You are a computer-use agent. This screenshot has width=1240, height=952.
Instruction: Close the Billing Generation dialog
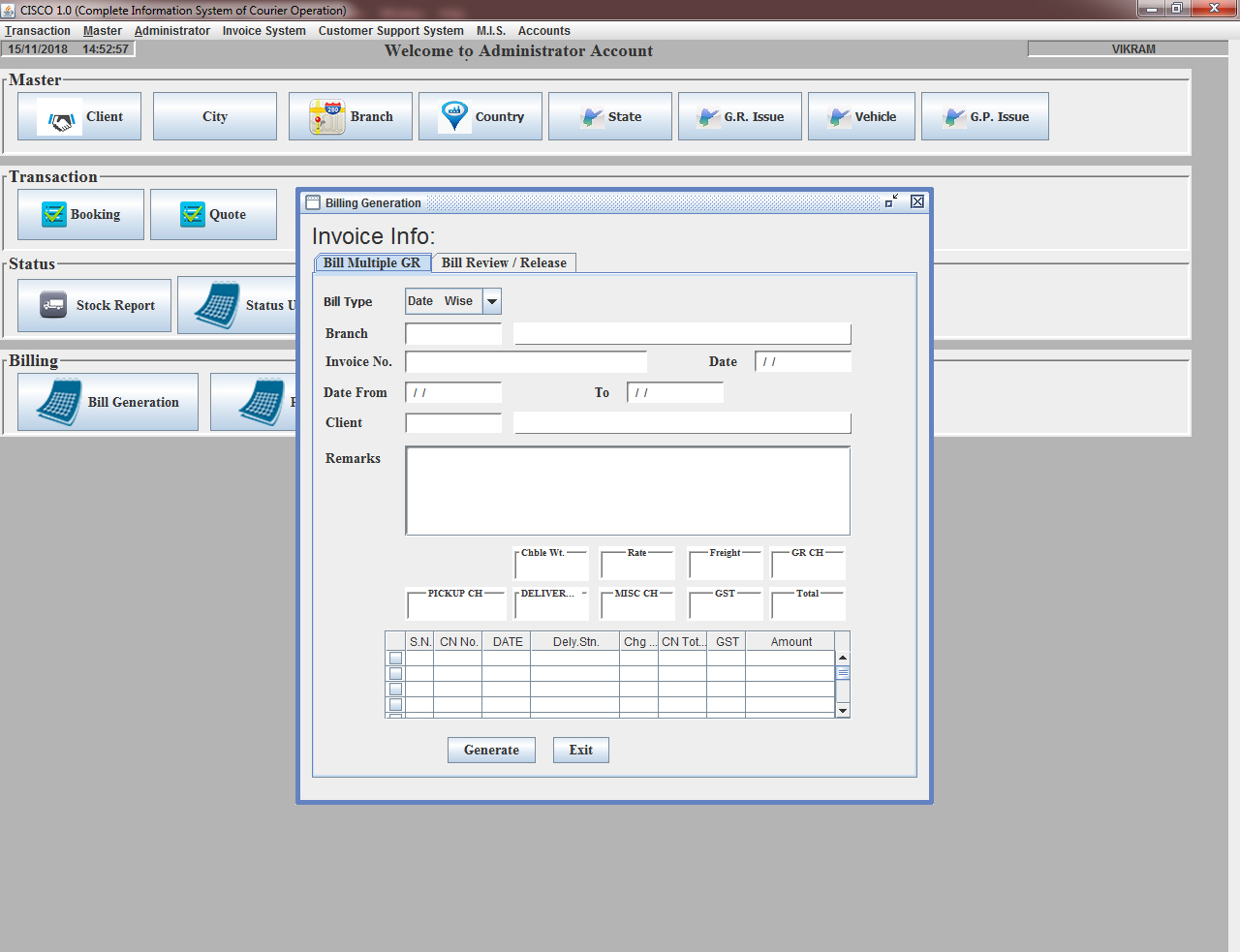coord(916,201)
